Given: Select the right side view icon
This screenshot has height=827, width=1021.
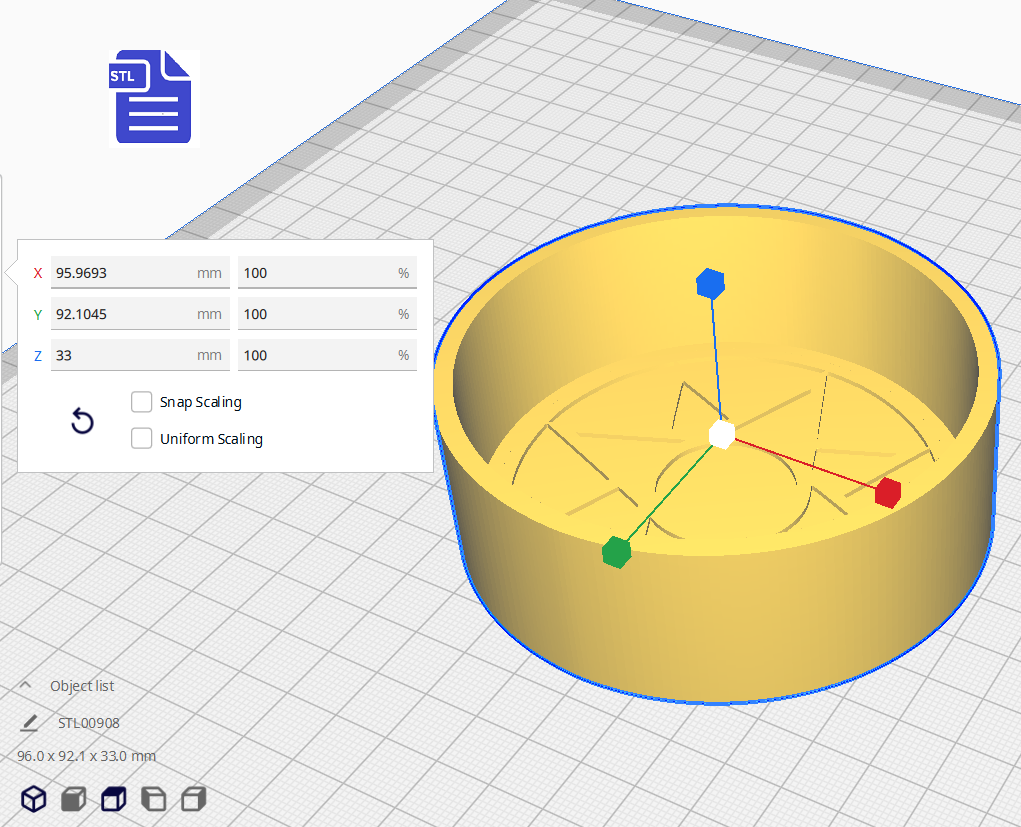Looking at the screenshot, I should click(193, 799).
